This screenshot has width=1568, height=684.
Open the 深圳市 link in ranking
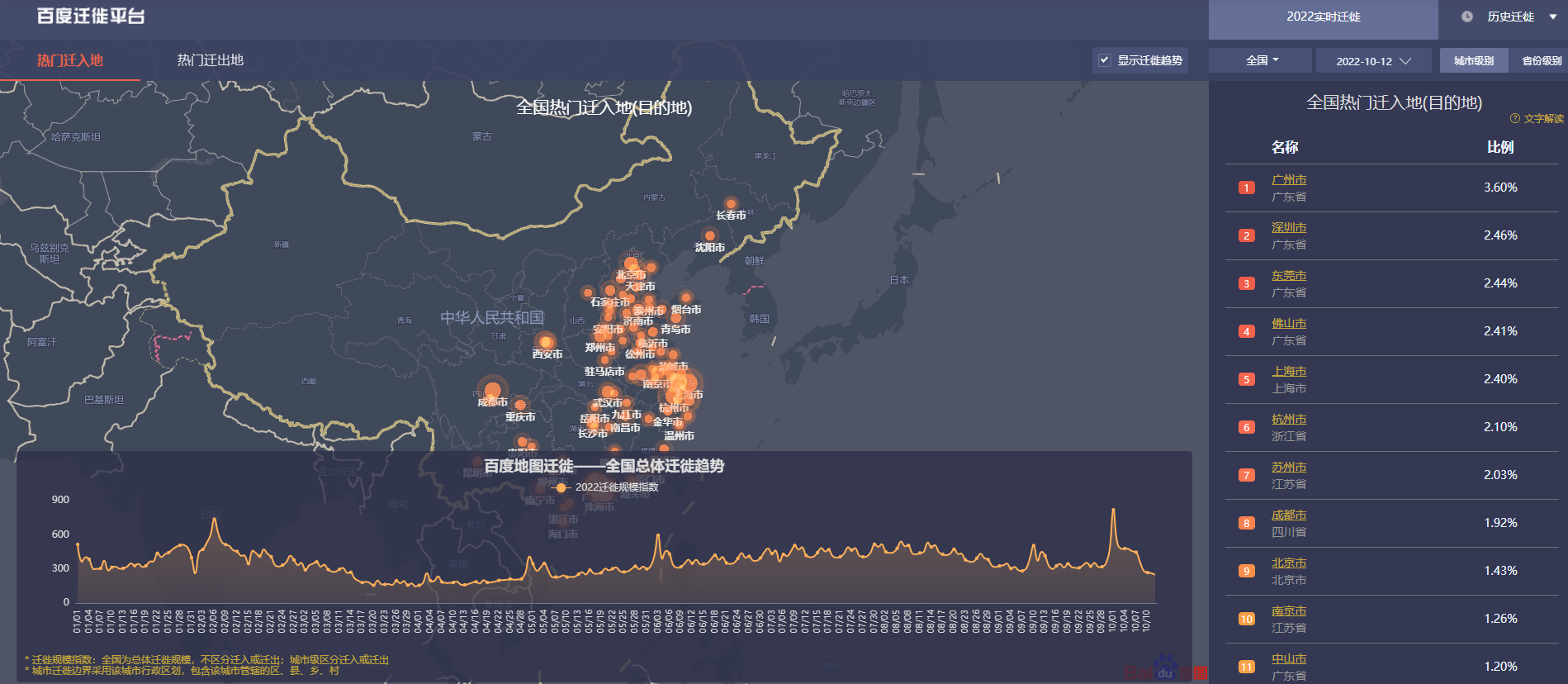click(x=1288, y=227)
